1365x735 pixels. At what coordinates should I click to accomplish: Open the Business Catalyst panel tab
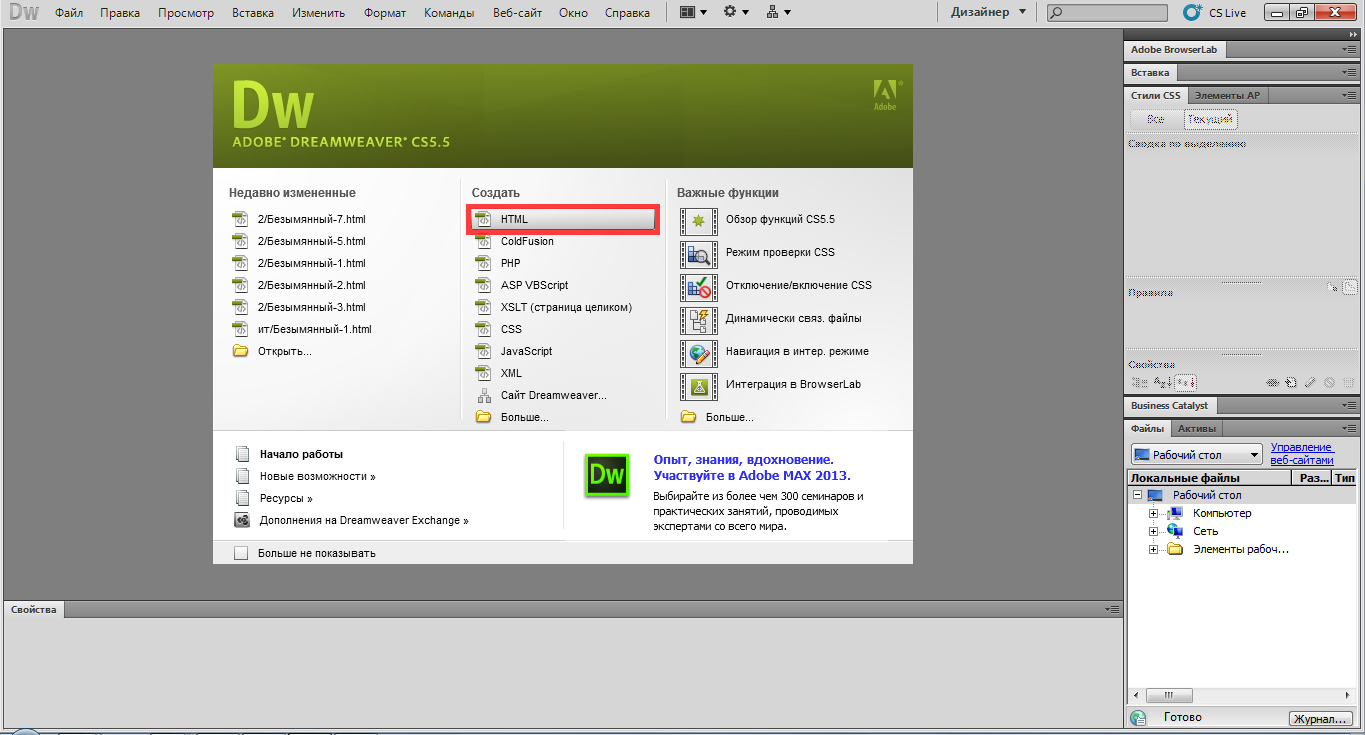pyautogui.click(x=1169, y=405)
